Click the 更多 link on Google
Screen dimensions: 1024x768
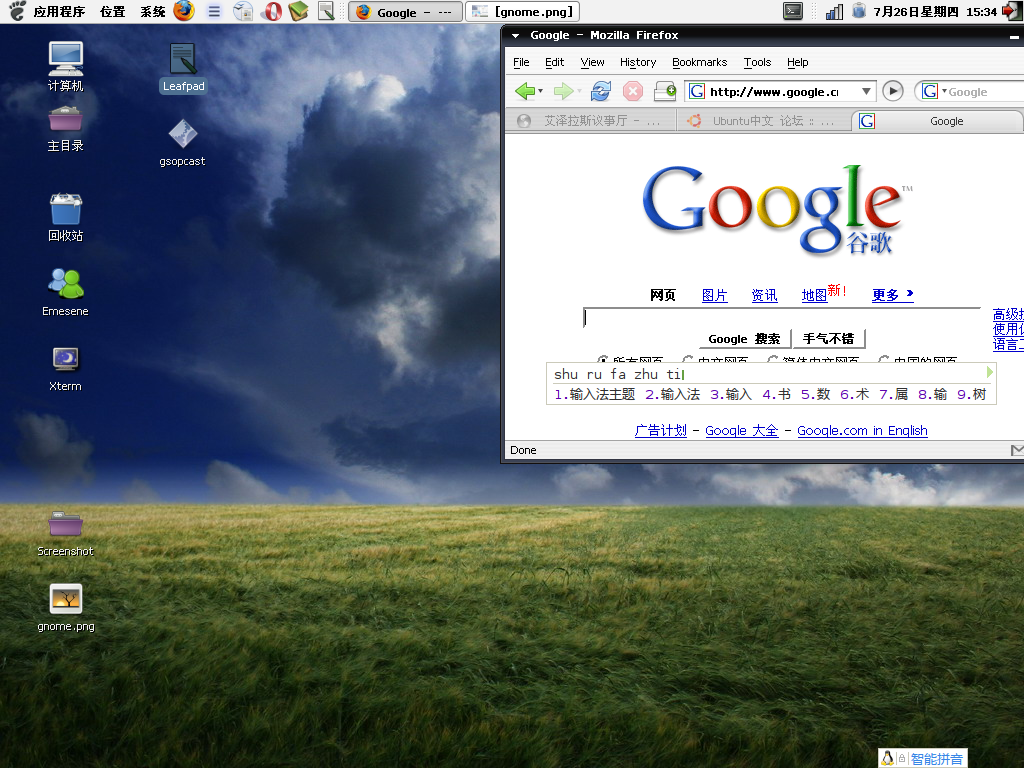pyautogui.click(x=893, y=295)
